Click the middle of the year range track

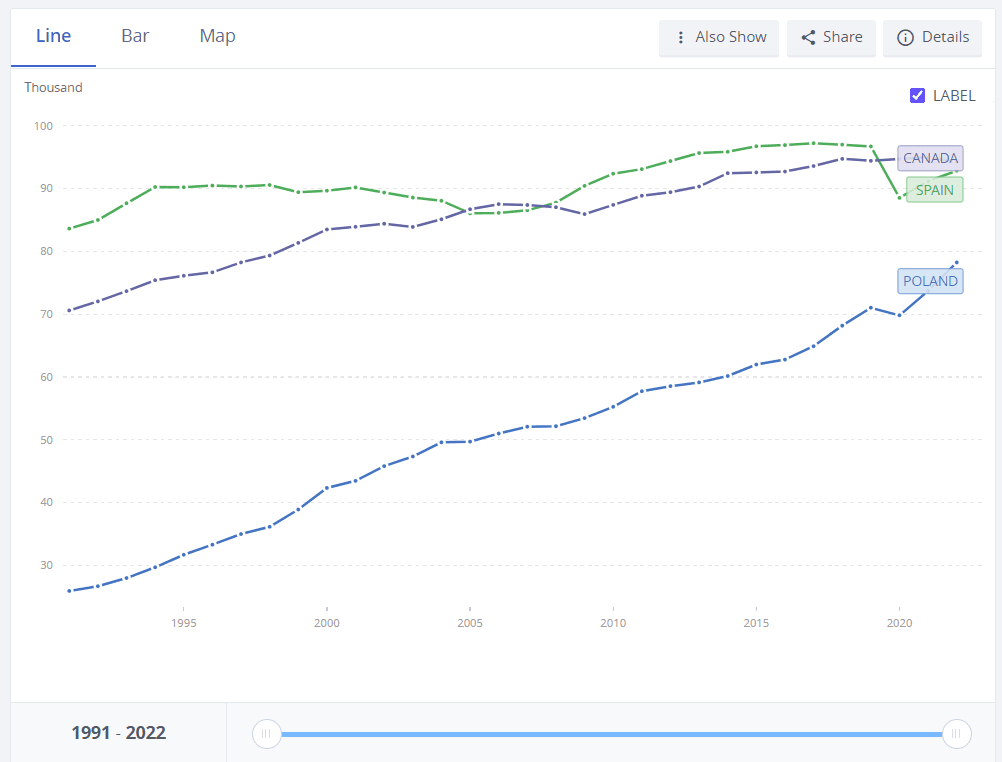pyautogui.click(x=611, y=734)
